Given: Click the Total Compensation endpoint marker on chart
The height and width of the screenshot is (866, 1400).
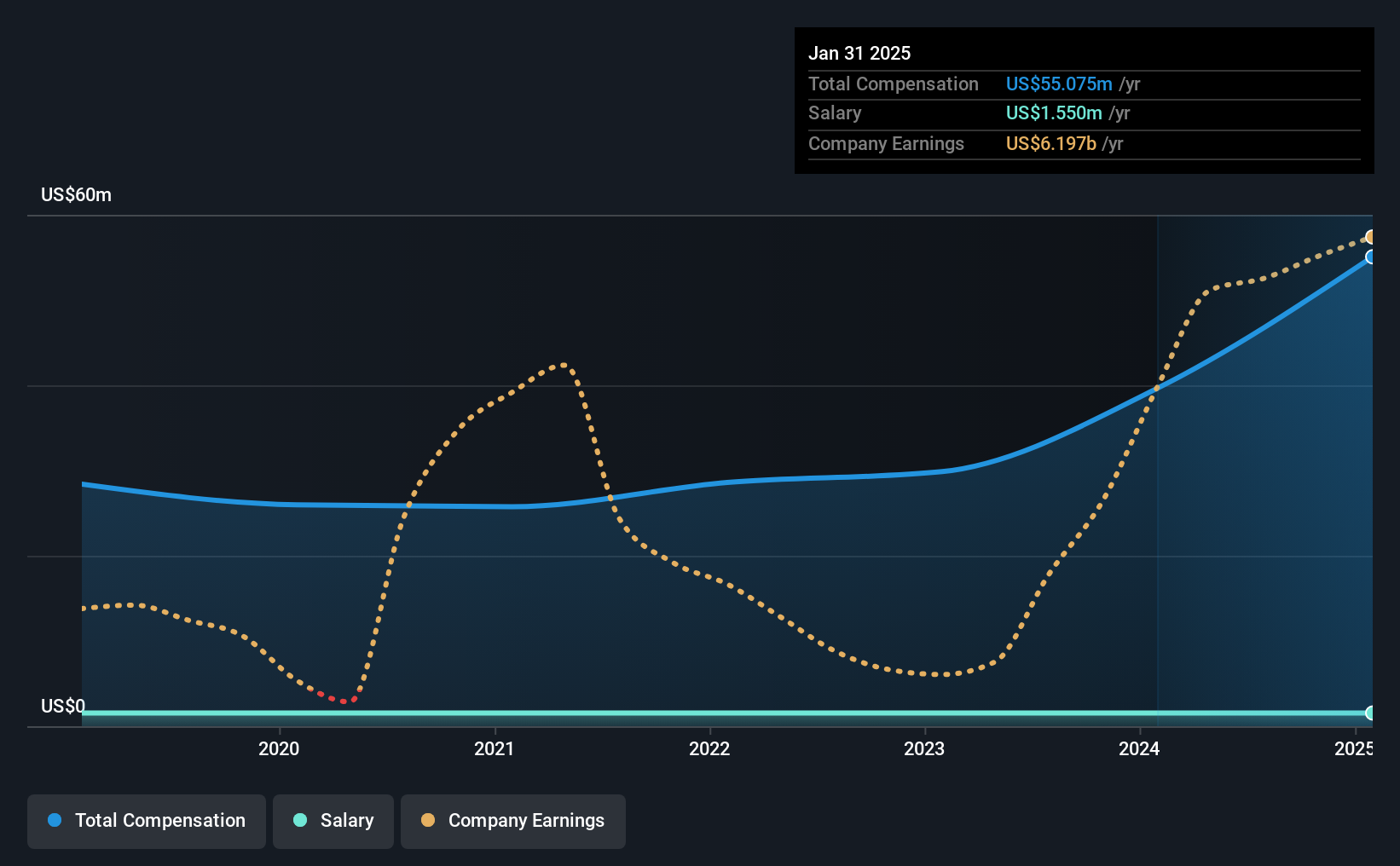Looking at the screenshot, I should click(x=1371, y=257).
